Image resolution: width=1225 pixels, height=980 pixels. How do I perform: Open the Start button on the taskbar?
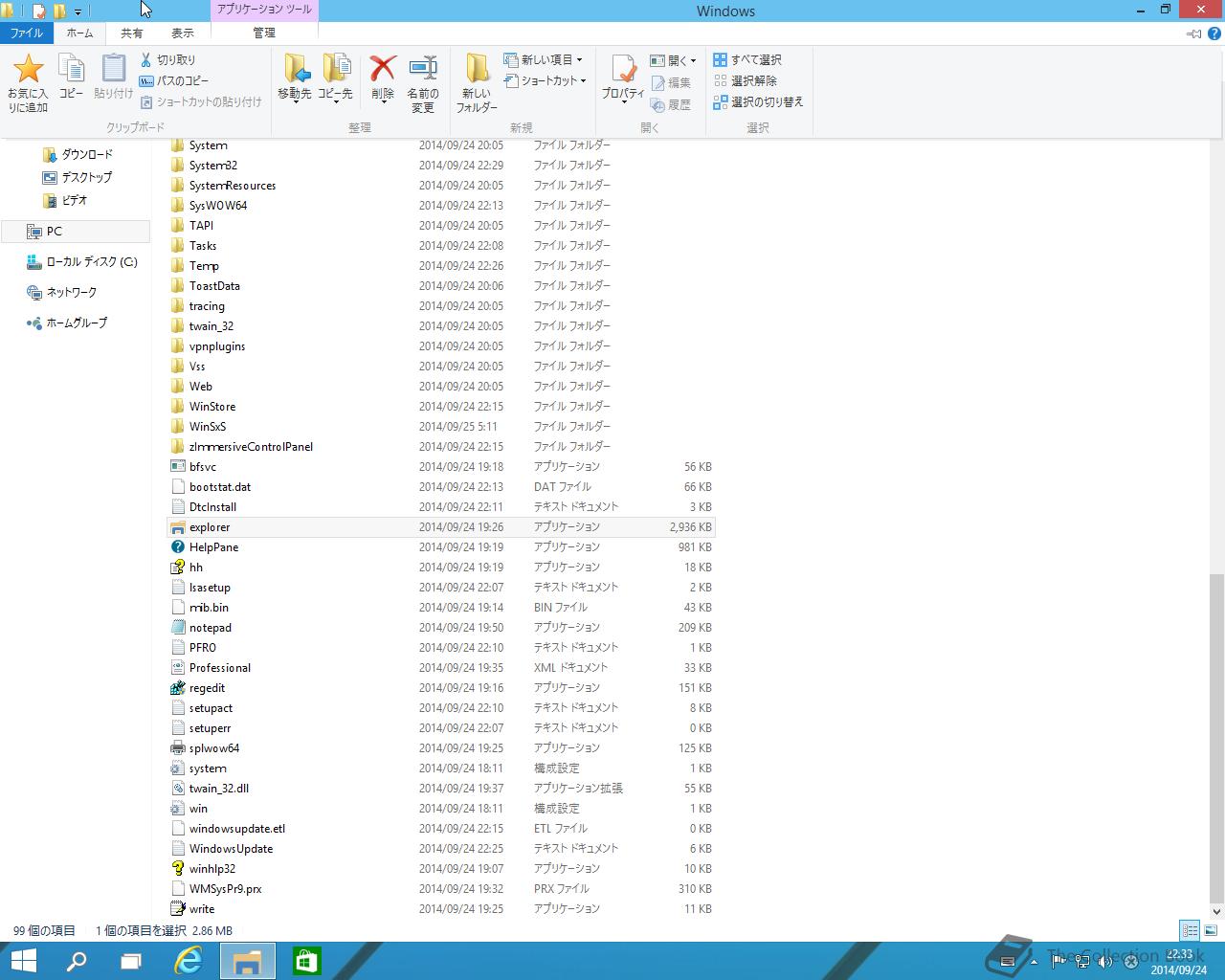coord(23,961)
